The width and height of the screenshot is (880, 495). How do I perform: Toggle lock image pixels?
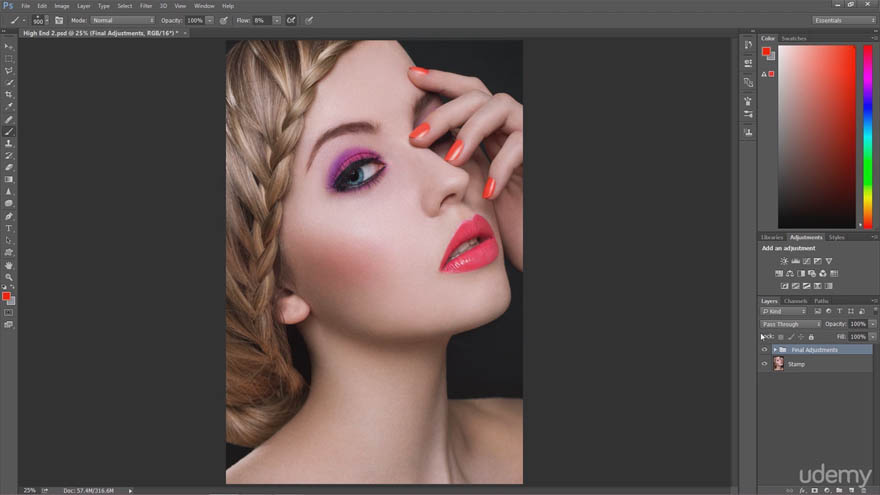point(791,337)
